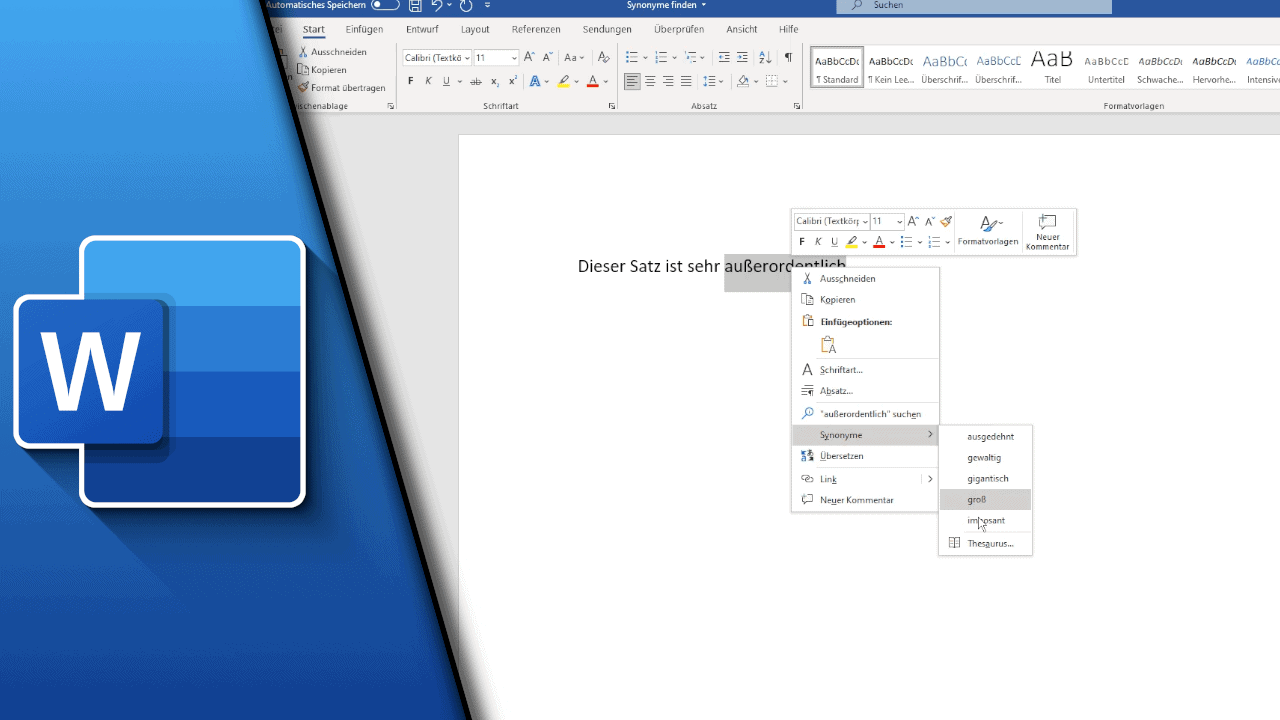Open the Überprüfen ribbon tab
This screenshot has height=720, width=1280.
[x=680, y=29]
